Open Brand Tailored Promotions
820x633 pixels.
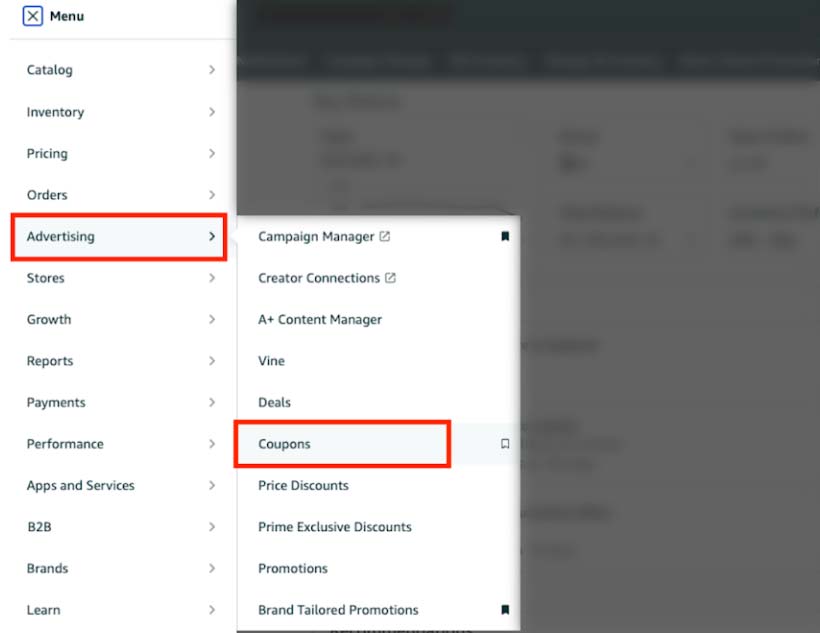338,610
